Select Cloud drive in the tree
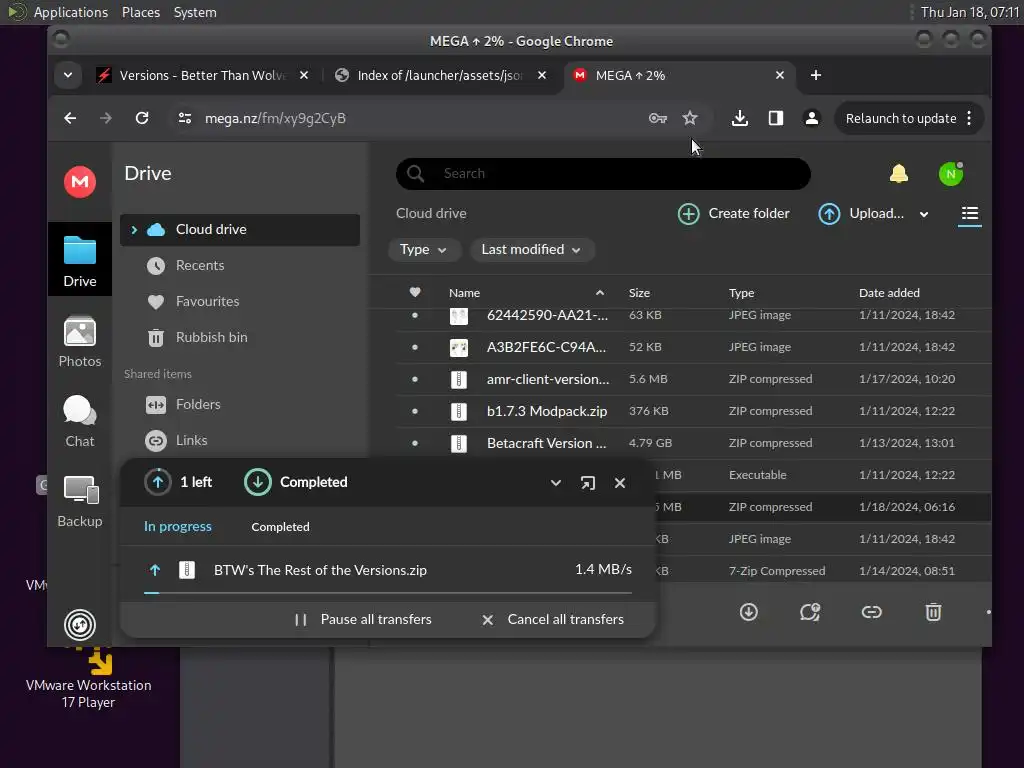The width and height of the screenshot is (1024, 768). 240,229
